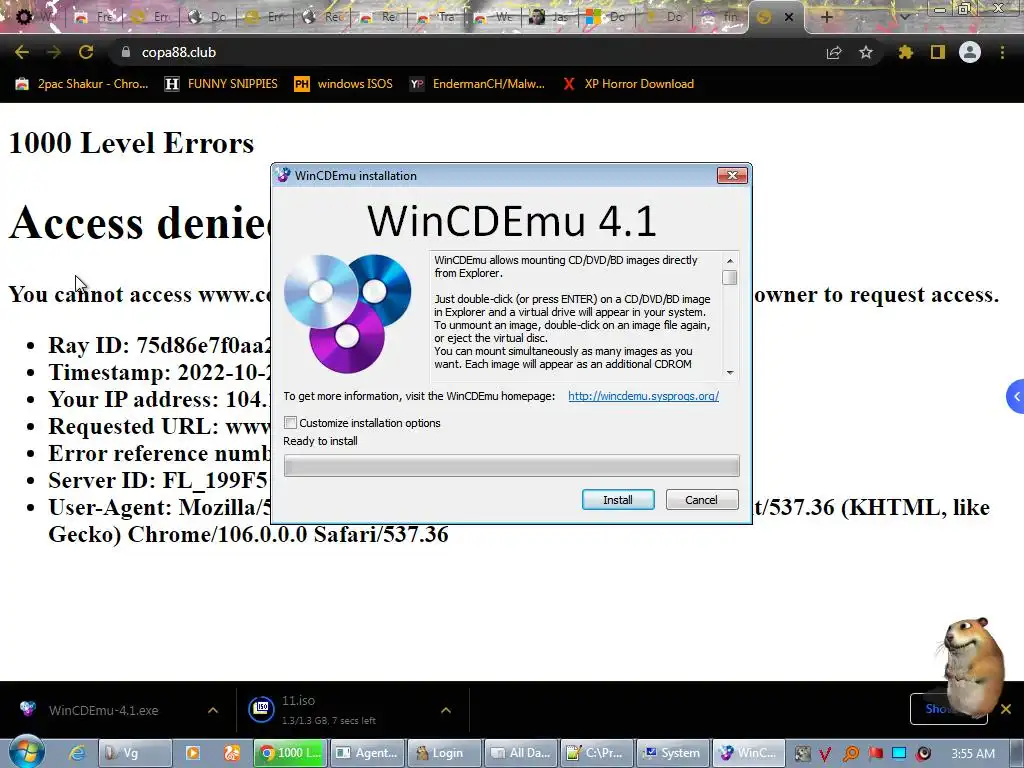Expand WinCDEmu-4.1.exe download options chevron

(213, 710)
